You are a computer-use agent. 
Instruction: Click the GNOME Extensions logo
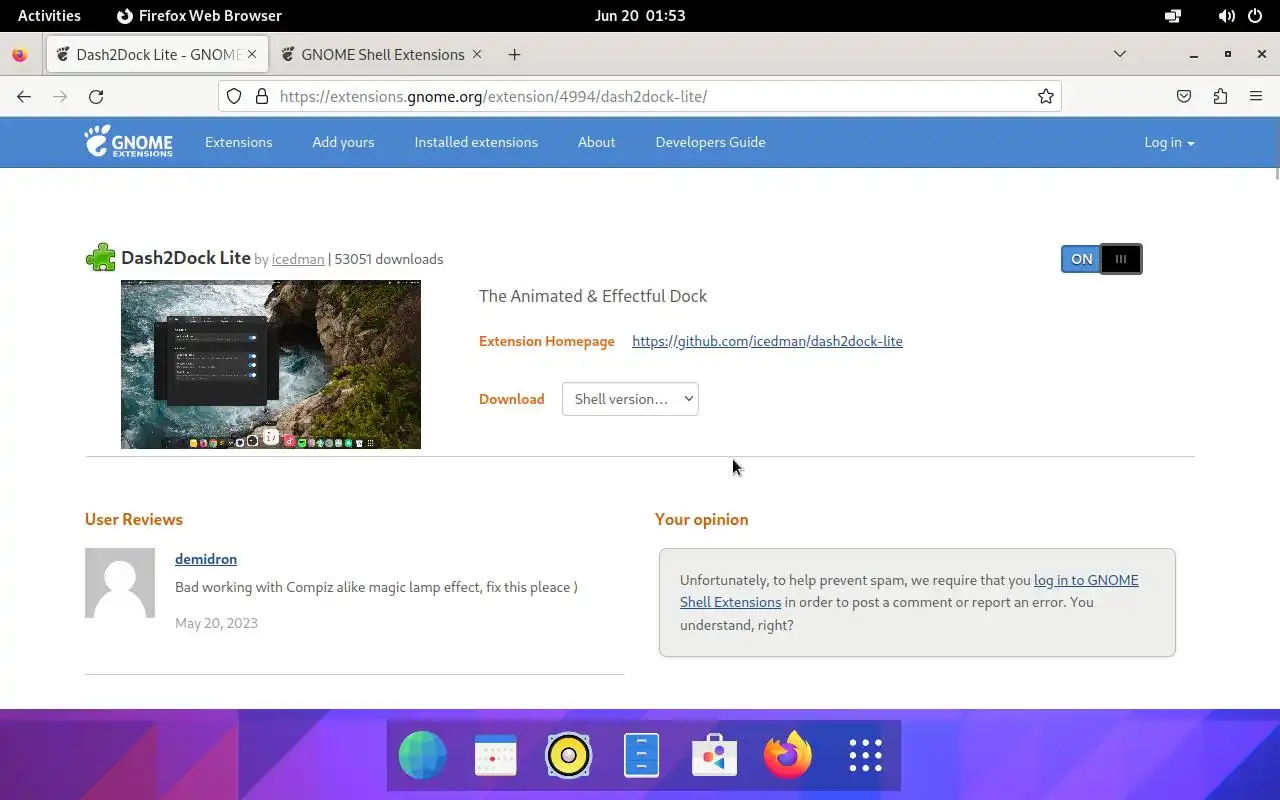(128, 142)
